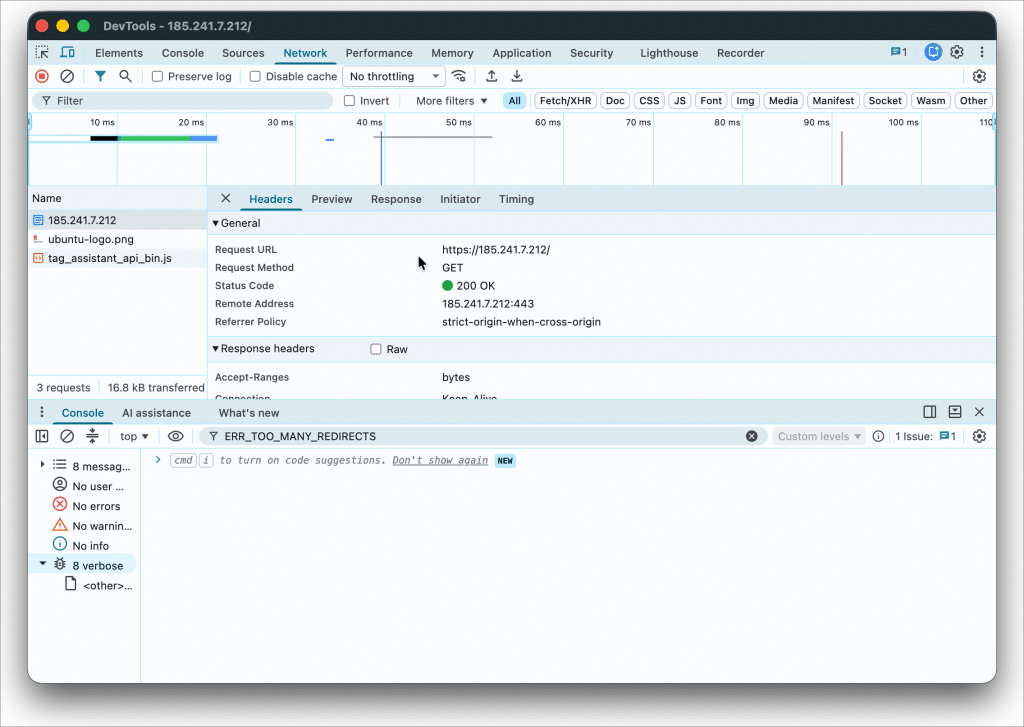Activate the inspect element picker icon
The height and width of the screenshot is (727, 1024).
tap(42, 52)
